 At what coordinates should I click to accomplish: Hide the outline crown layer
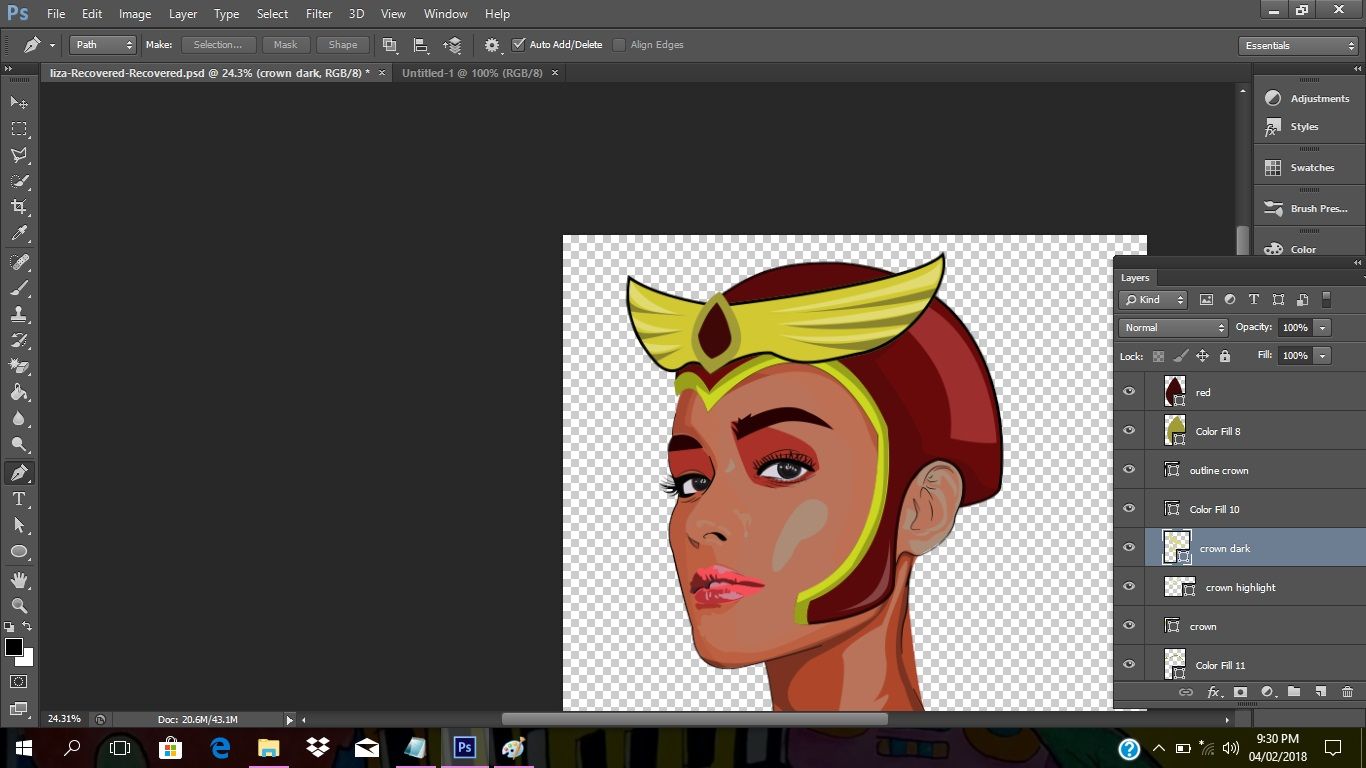click(1129, 470)
